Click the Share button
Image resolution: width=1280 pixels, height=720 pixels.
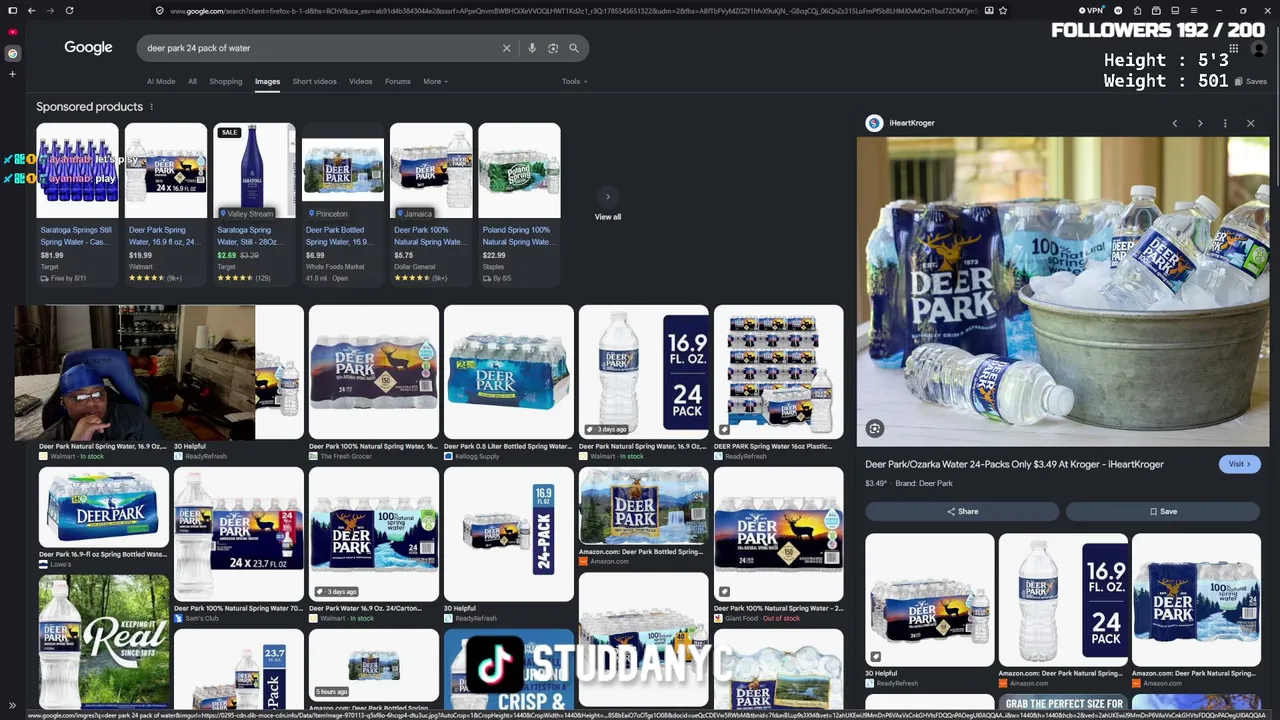(962, 511)
